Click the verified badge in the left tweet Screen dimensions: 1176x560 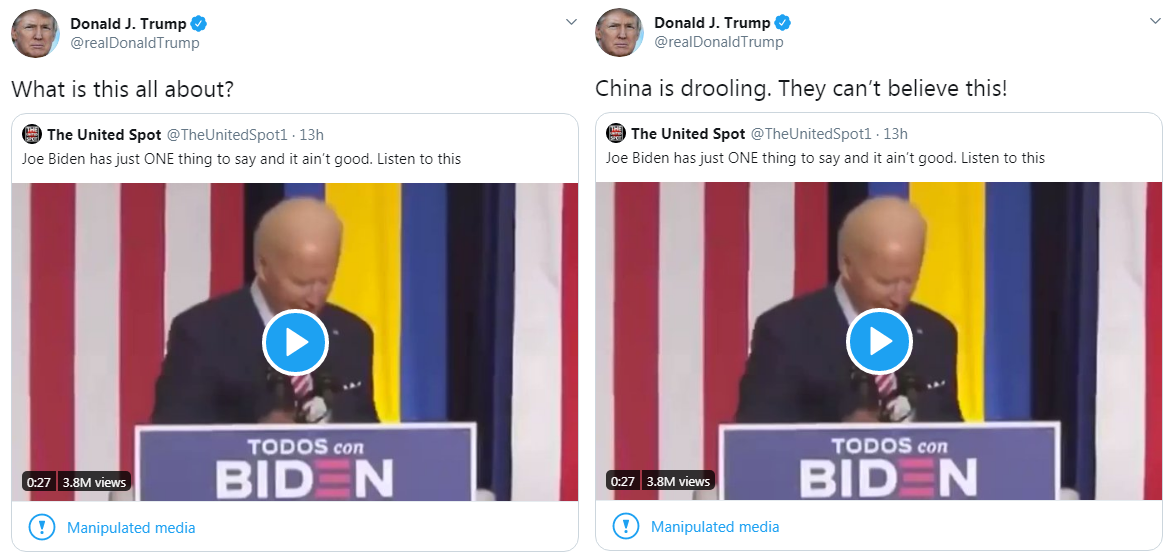point(199,24)
